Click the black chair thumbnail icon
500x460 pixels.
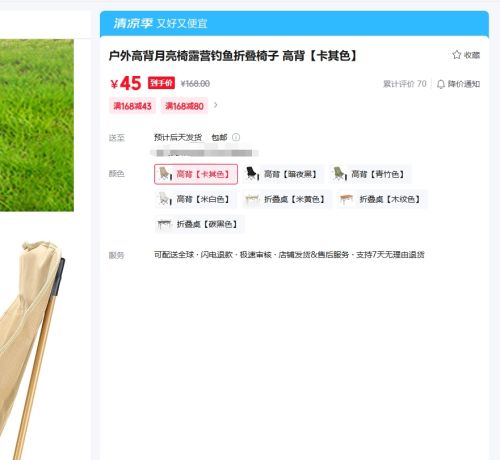[x=252, y=174]
